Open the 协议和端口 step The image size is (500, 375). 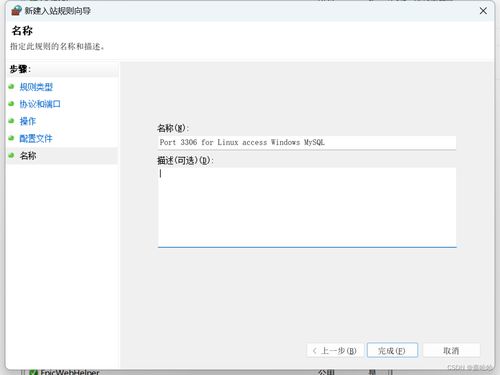[40, 104]
